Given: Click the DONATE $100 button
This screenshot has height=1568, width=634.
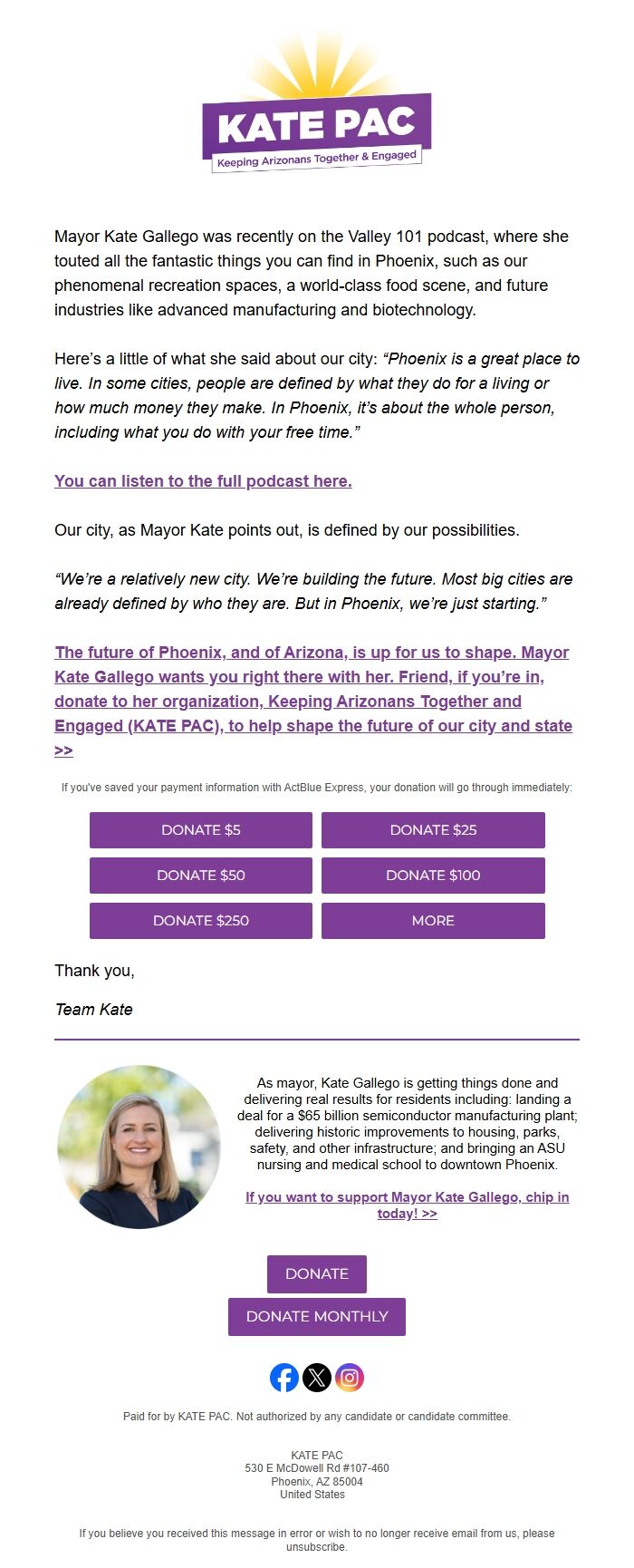Looking at the screenshot, I should (x=433, y=876).
